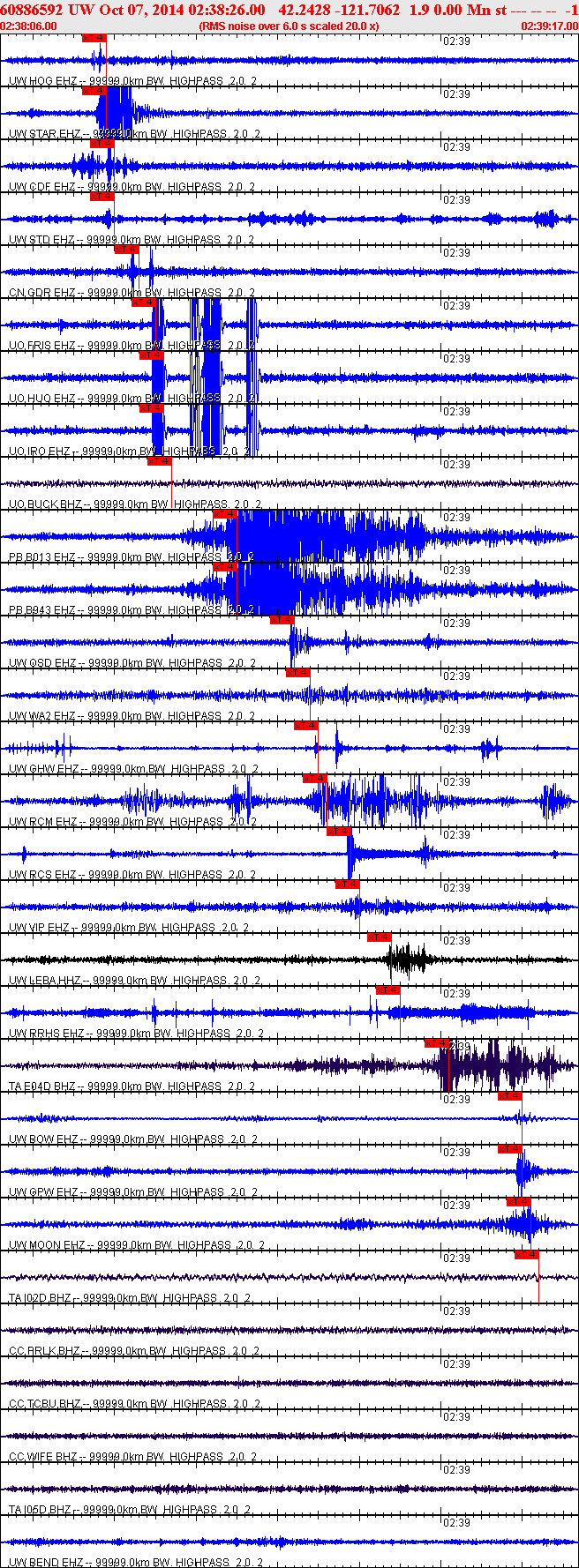579x1568 pixels.
Task: Select the CC WIFE BHZ station label
Action: (x=133, y=1457)
